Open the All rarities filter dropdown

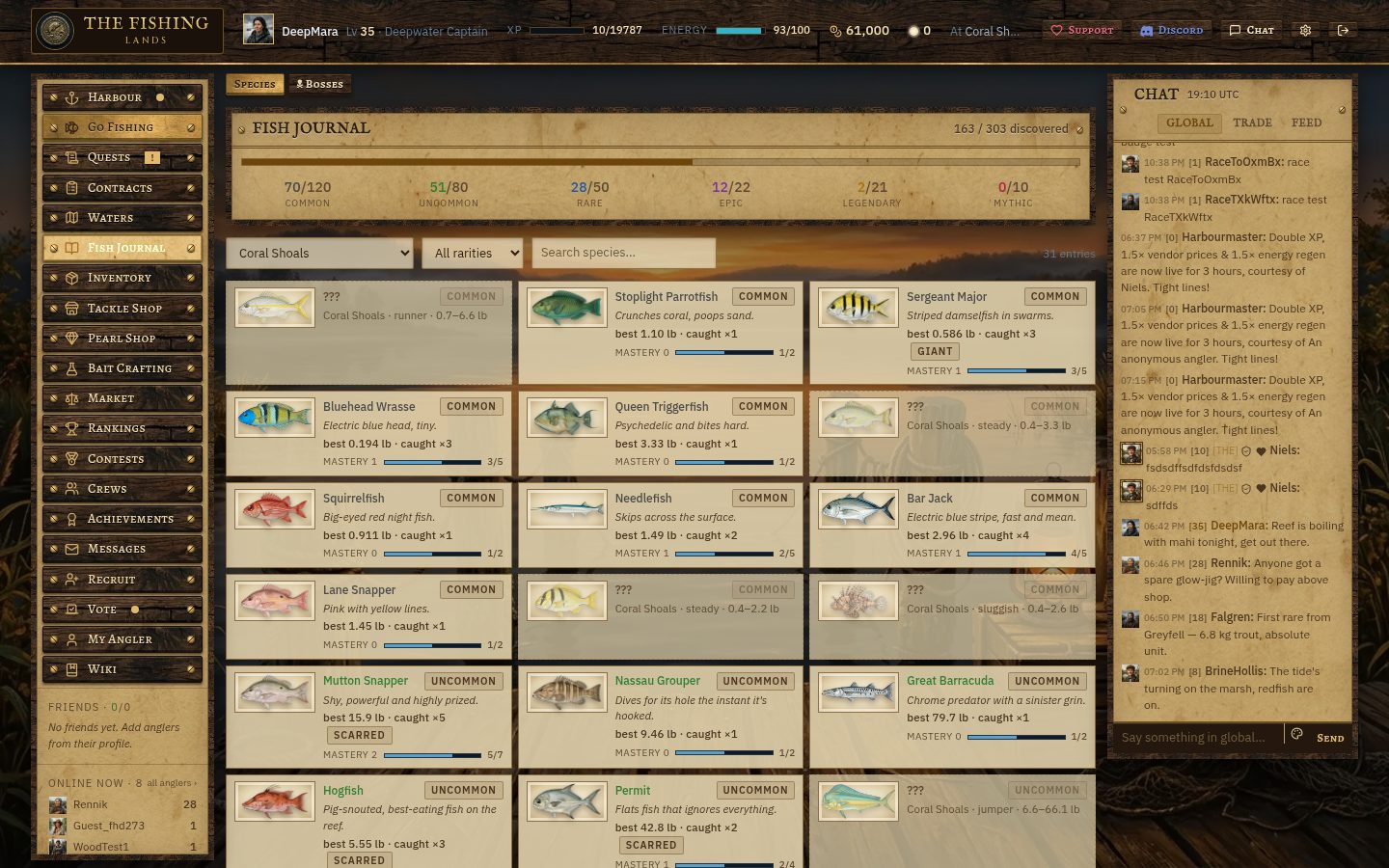[x=473, y=254]
